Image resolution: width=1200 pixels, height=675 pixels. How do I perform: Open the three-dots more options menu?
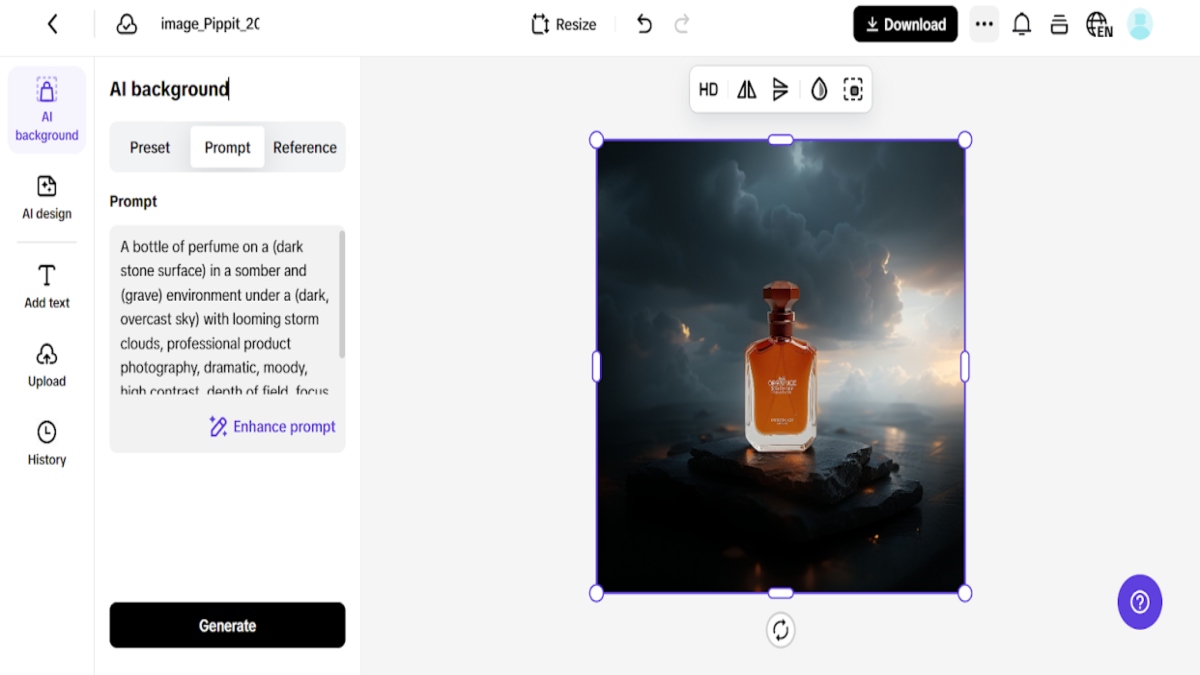[984, 24]
